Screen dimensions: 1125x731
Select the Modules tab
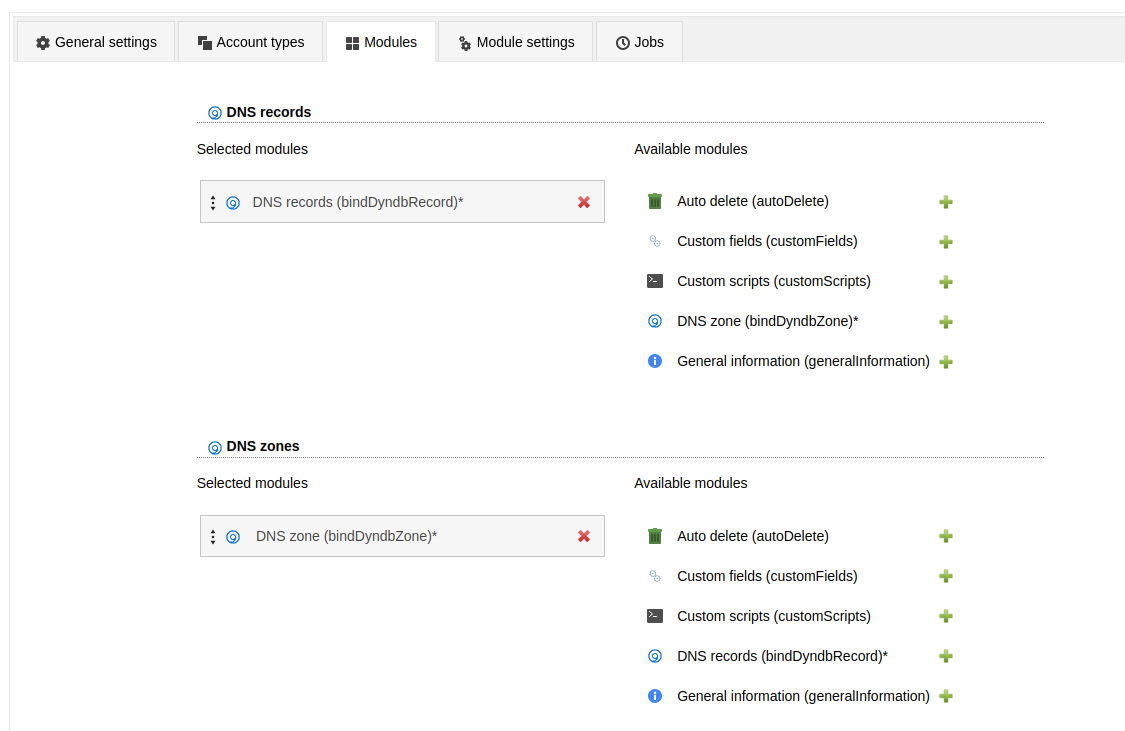[x=381, y=42]
